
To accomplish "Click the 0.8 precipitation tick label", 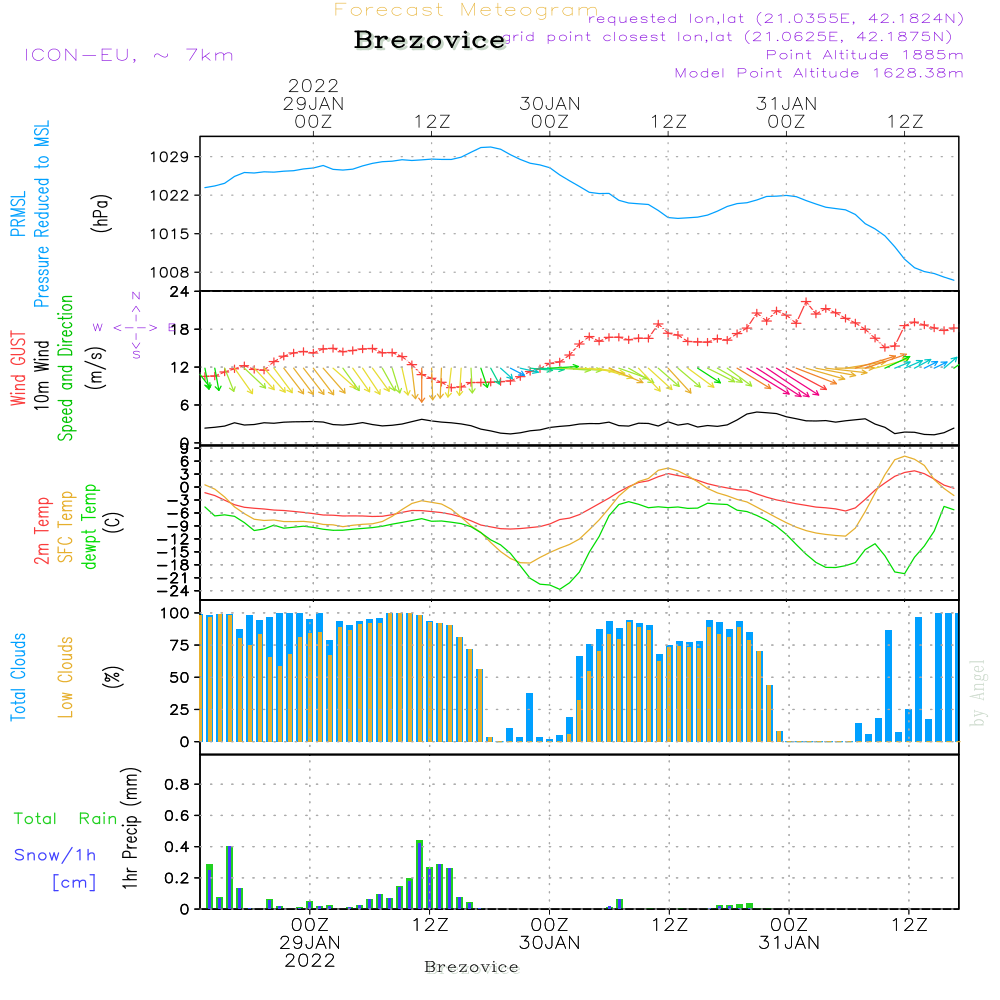I will pyautogui.click(x=177, y=784).
